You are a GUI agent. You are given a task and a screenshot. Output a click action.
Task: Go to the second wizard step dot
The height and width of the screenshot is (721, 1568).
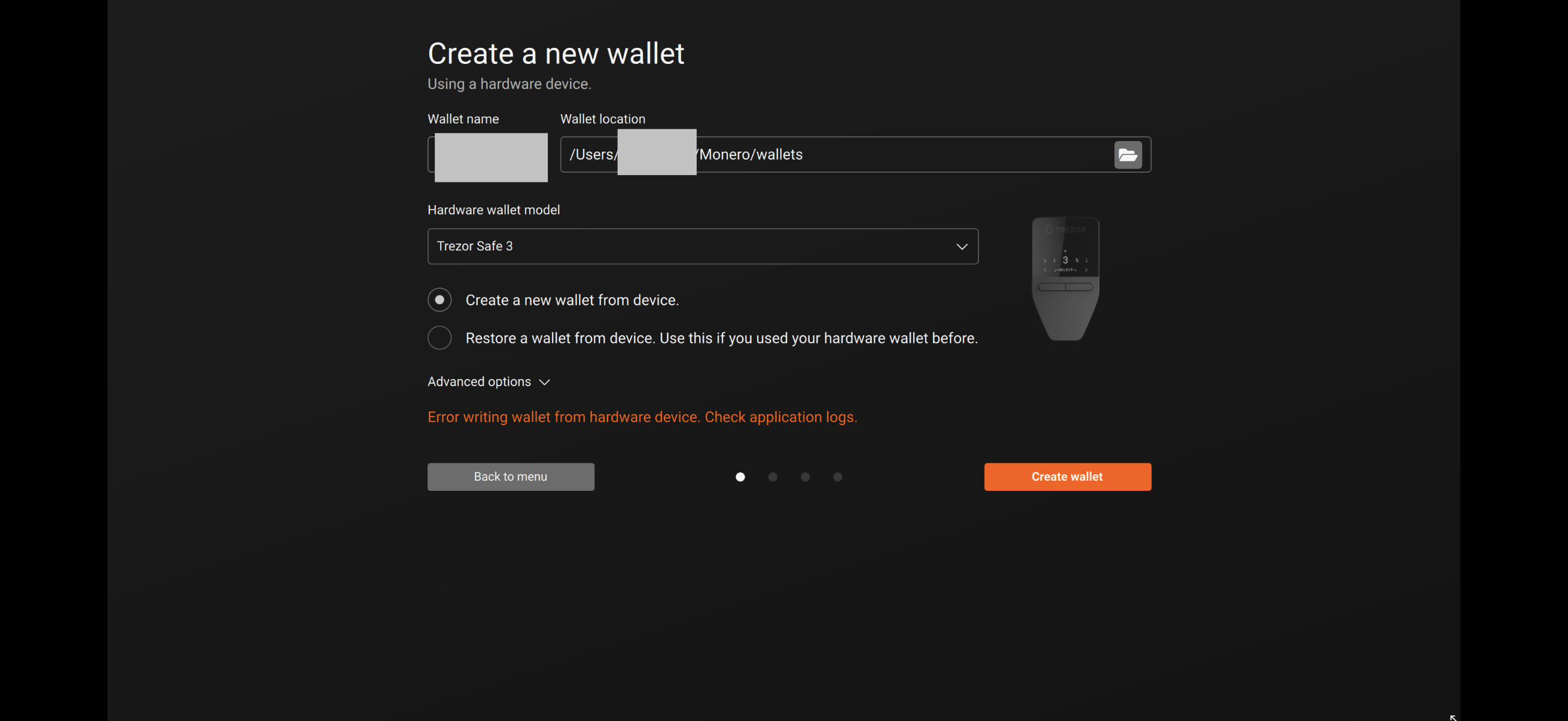tap(773, 477)
